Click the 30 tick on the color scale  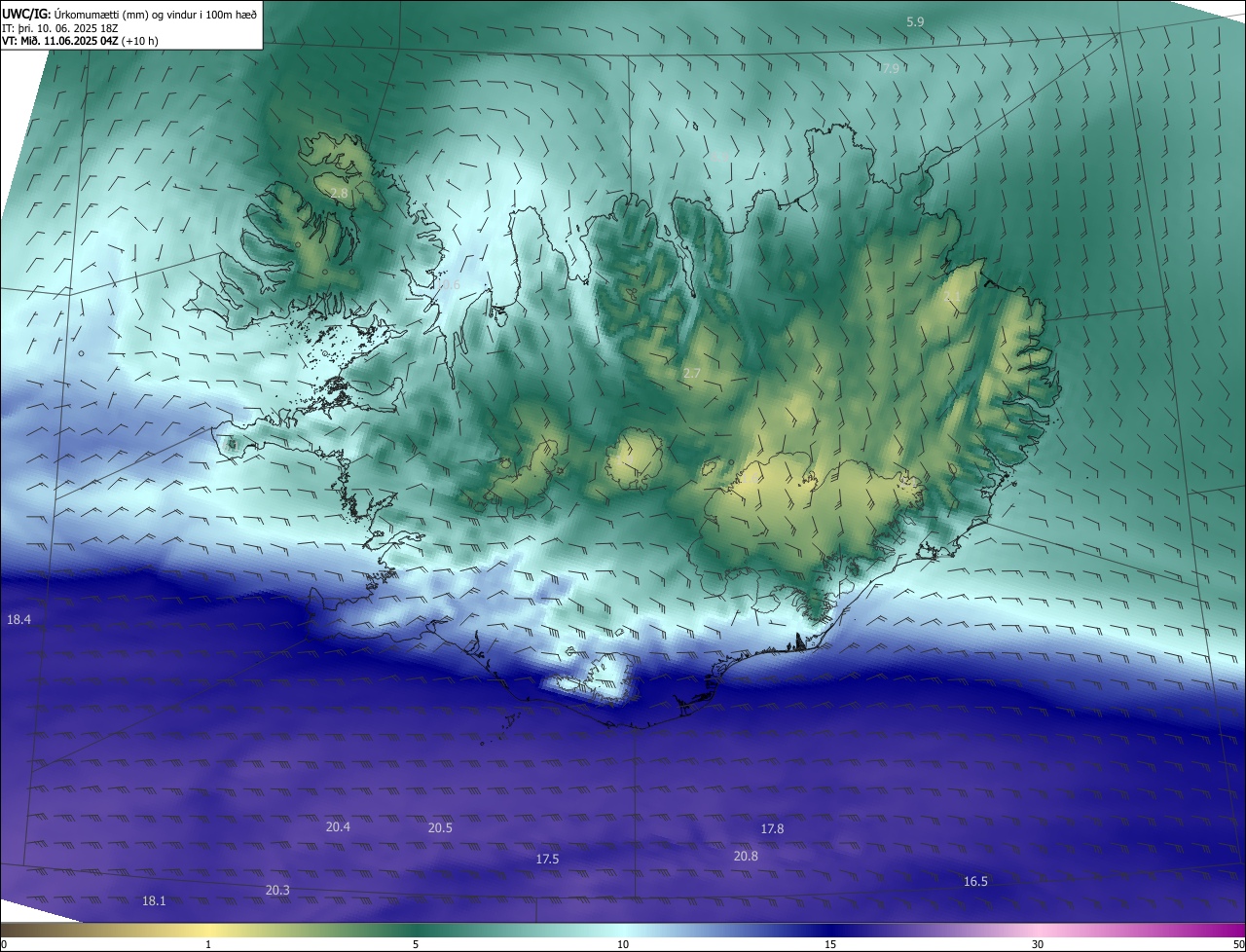(x=1038, y=944)
